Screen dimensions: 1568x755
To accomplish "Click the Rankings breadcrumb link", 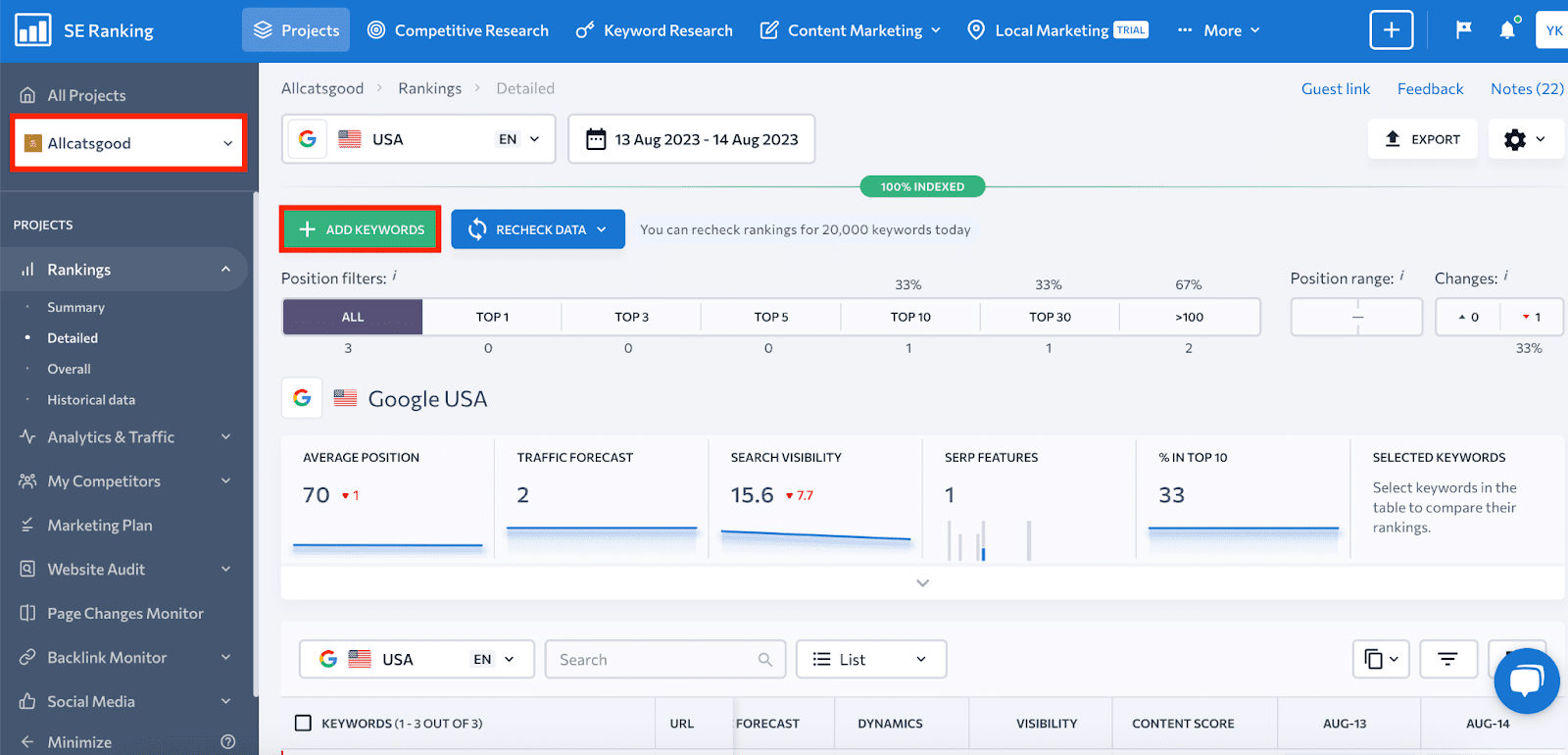I will pos(429,88).
